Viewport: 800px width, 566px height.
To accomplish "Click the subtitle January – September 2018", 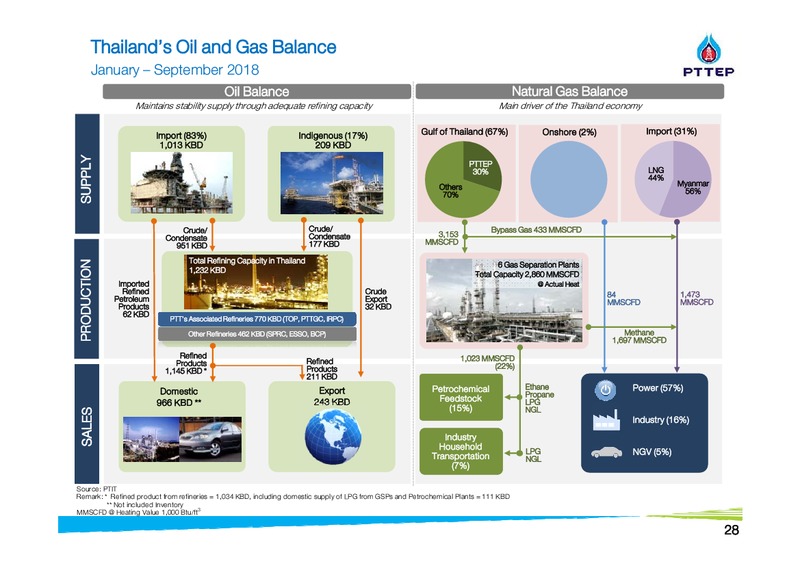I will pos(175,70).
